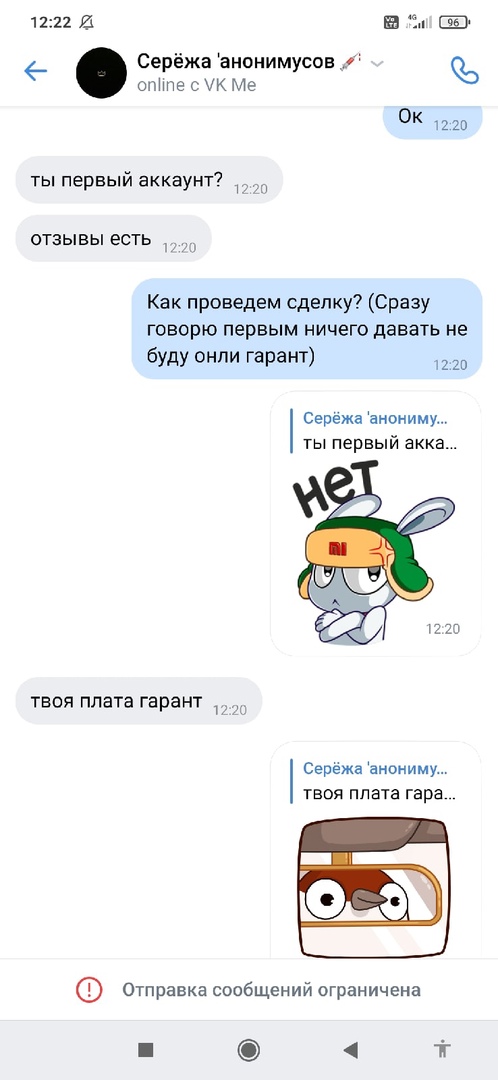Screen dimensions: 498x1080
Task: Tap the "Как проведем сделку?" outgoing message
Action: point(307,329)
